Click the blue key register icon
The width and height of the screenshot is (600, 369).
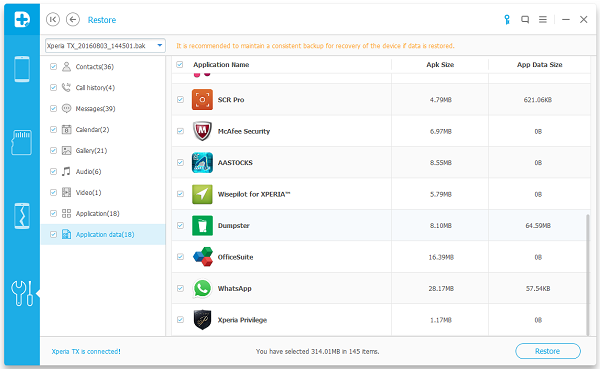click(507, 20)
